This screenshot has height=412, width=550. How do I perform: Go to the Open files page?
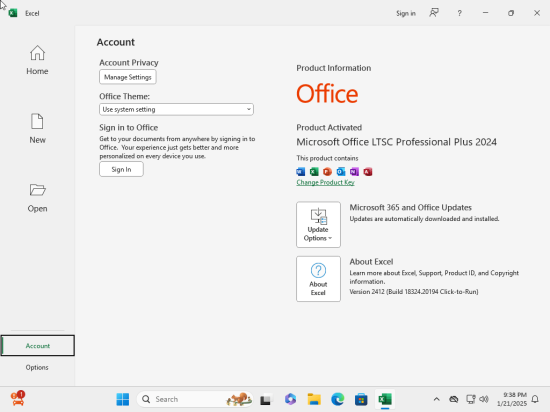tap(37, 197)
